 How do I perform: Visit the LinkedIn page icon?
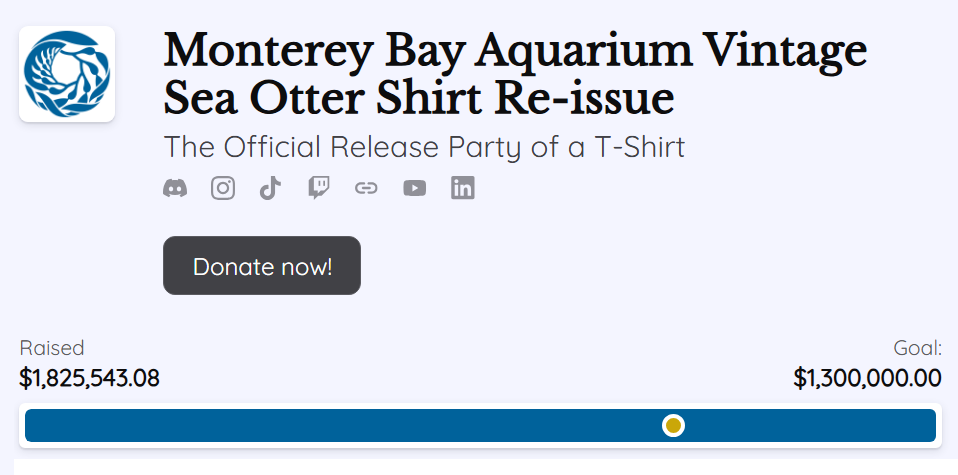[x=463, y=188]
